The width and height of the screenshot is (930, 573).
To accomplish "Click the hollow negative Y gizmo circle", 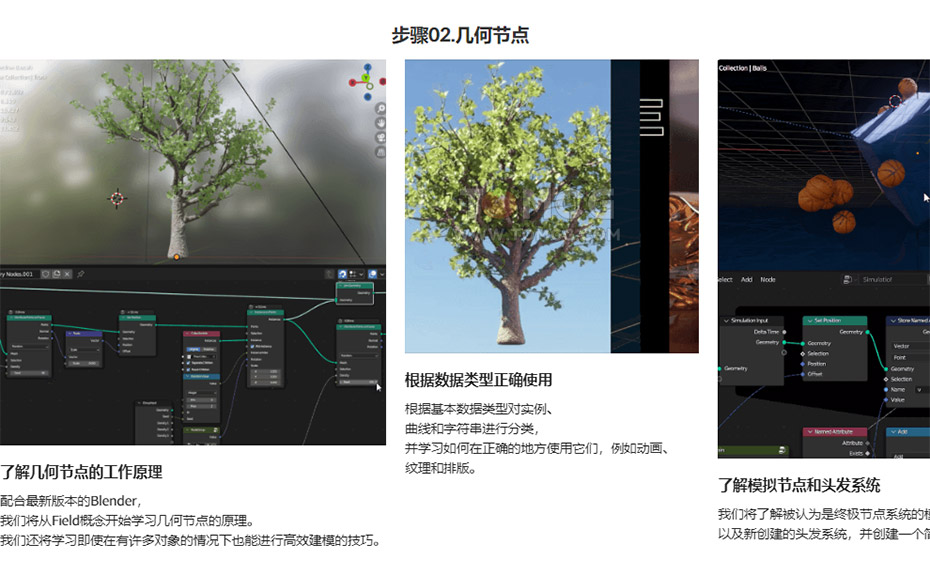I will [370, 86].
